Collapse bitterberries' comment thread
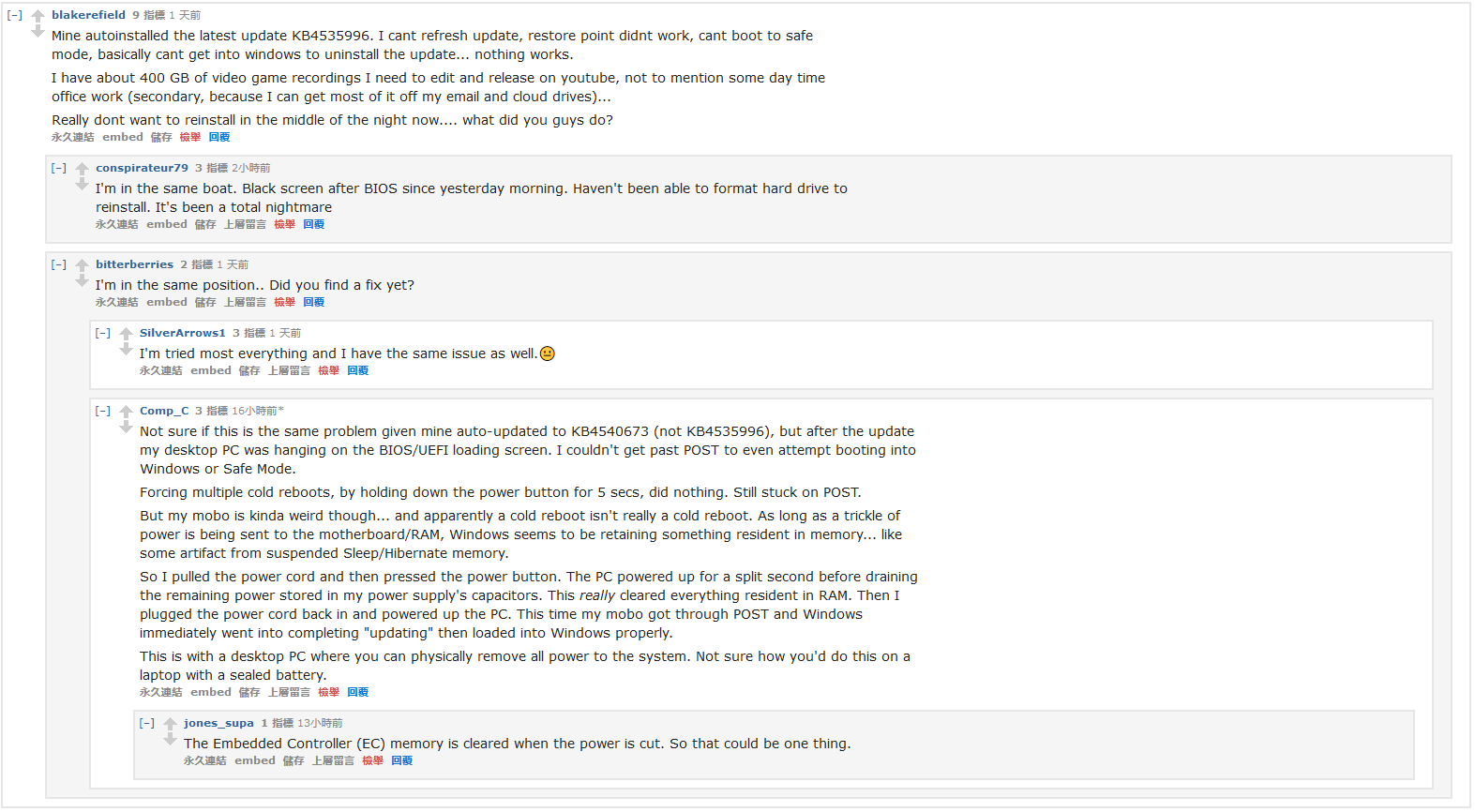Viewport: 1475px width, 812px height. click(x=59, y=264)
